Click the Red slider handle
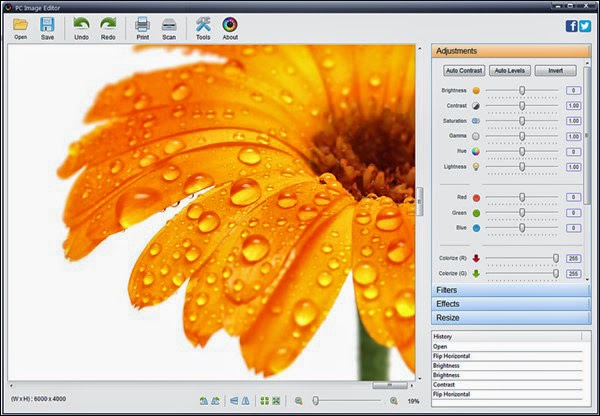This screenshot has width=600, height=416. click(522, 197)
